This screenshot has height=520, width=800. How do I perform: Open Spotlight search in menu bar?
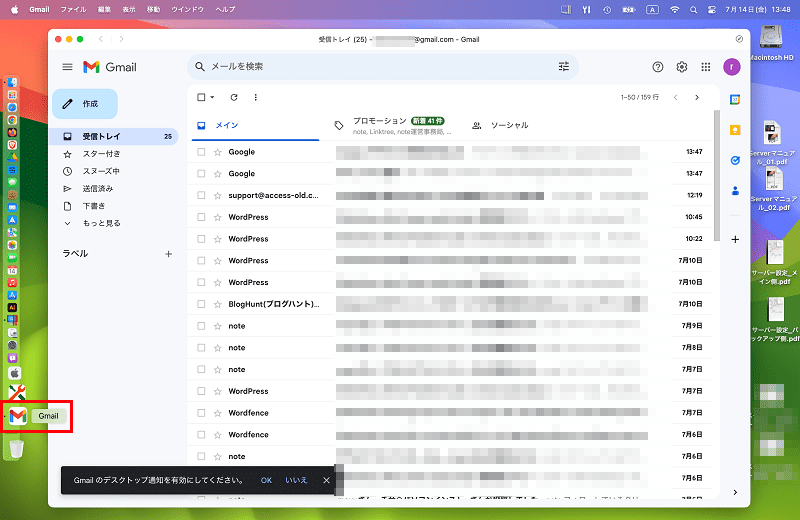pos(693,9)
